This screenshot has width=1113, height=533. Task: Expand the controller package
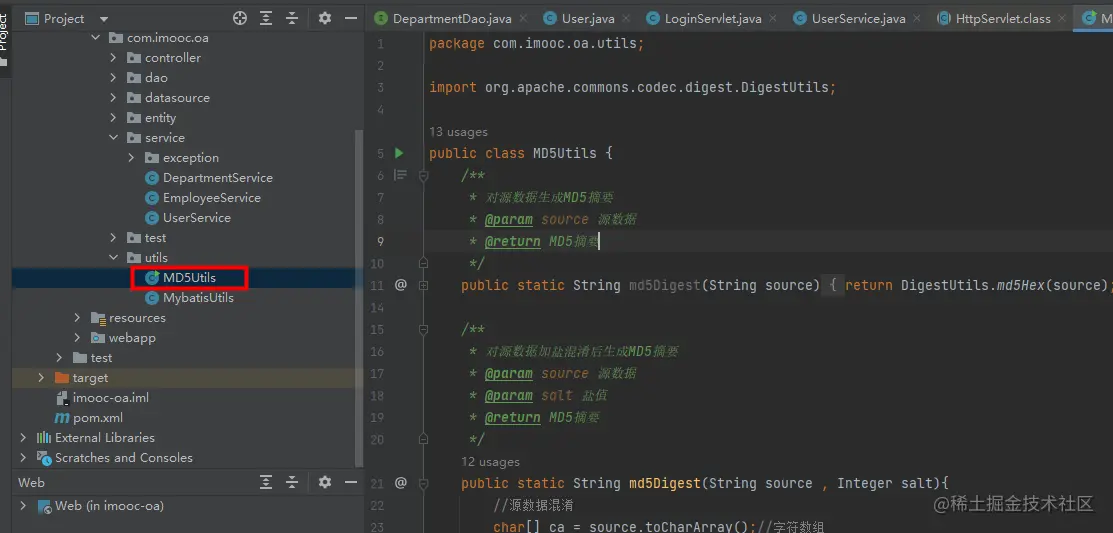(114, 57)
